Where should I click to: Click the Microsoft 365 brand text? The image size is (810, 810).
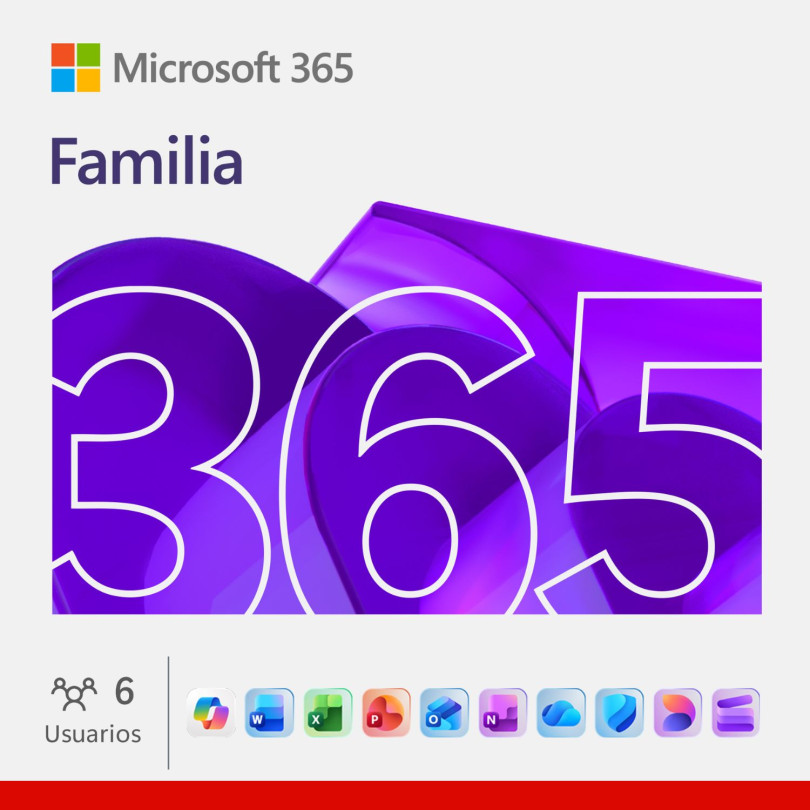click(x=233, y=68)
